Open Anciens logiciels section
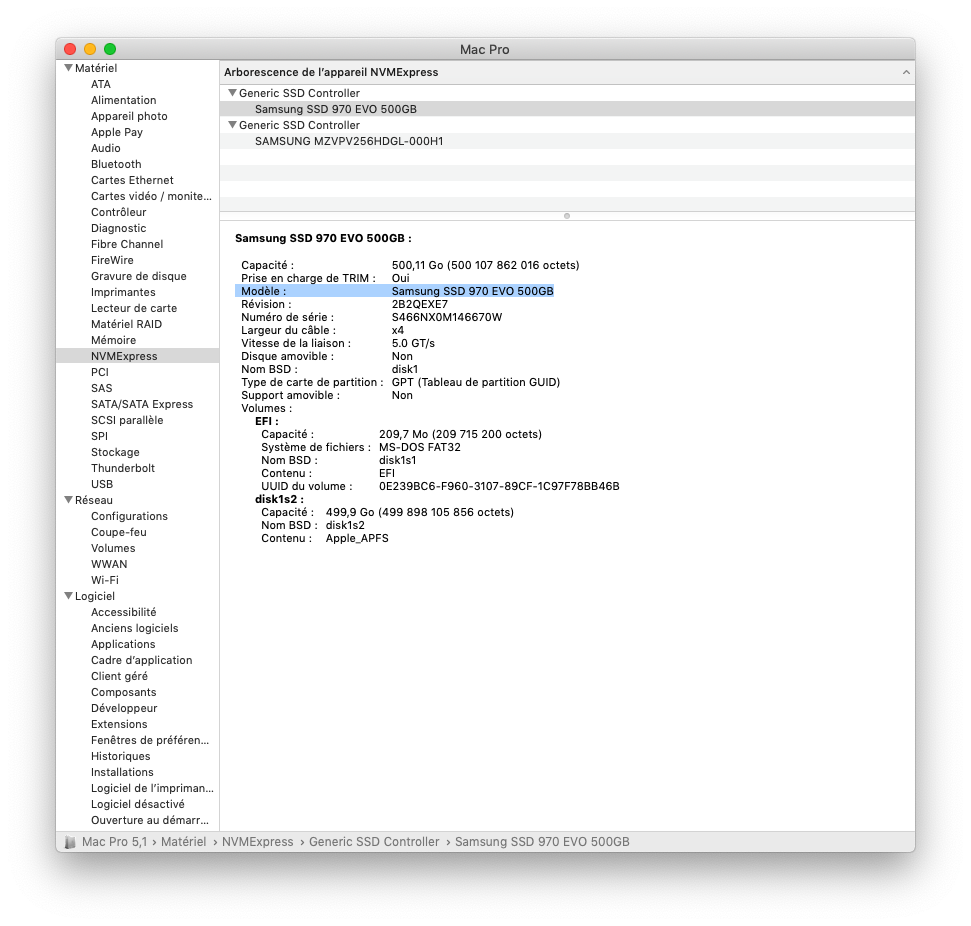Screen dimensions: 971x926 click(134, 628)
